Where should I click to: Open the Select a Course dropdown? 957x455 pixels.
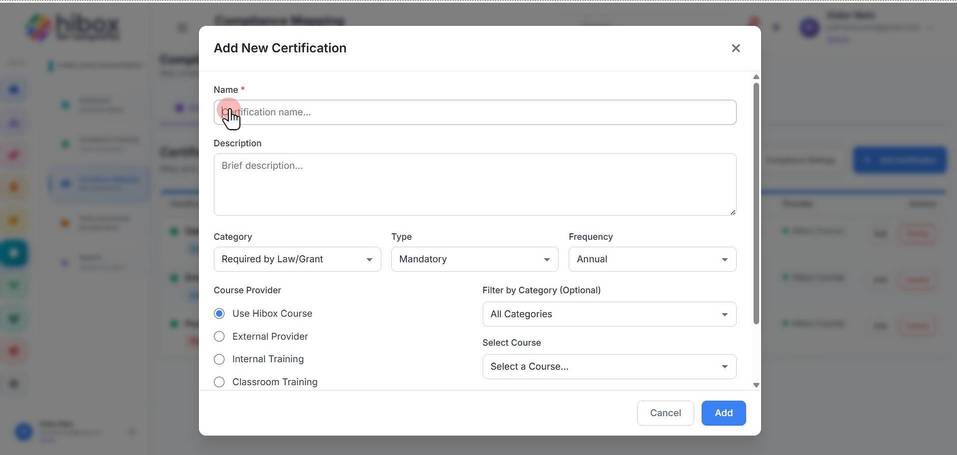pos(609,366)
